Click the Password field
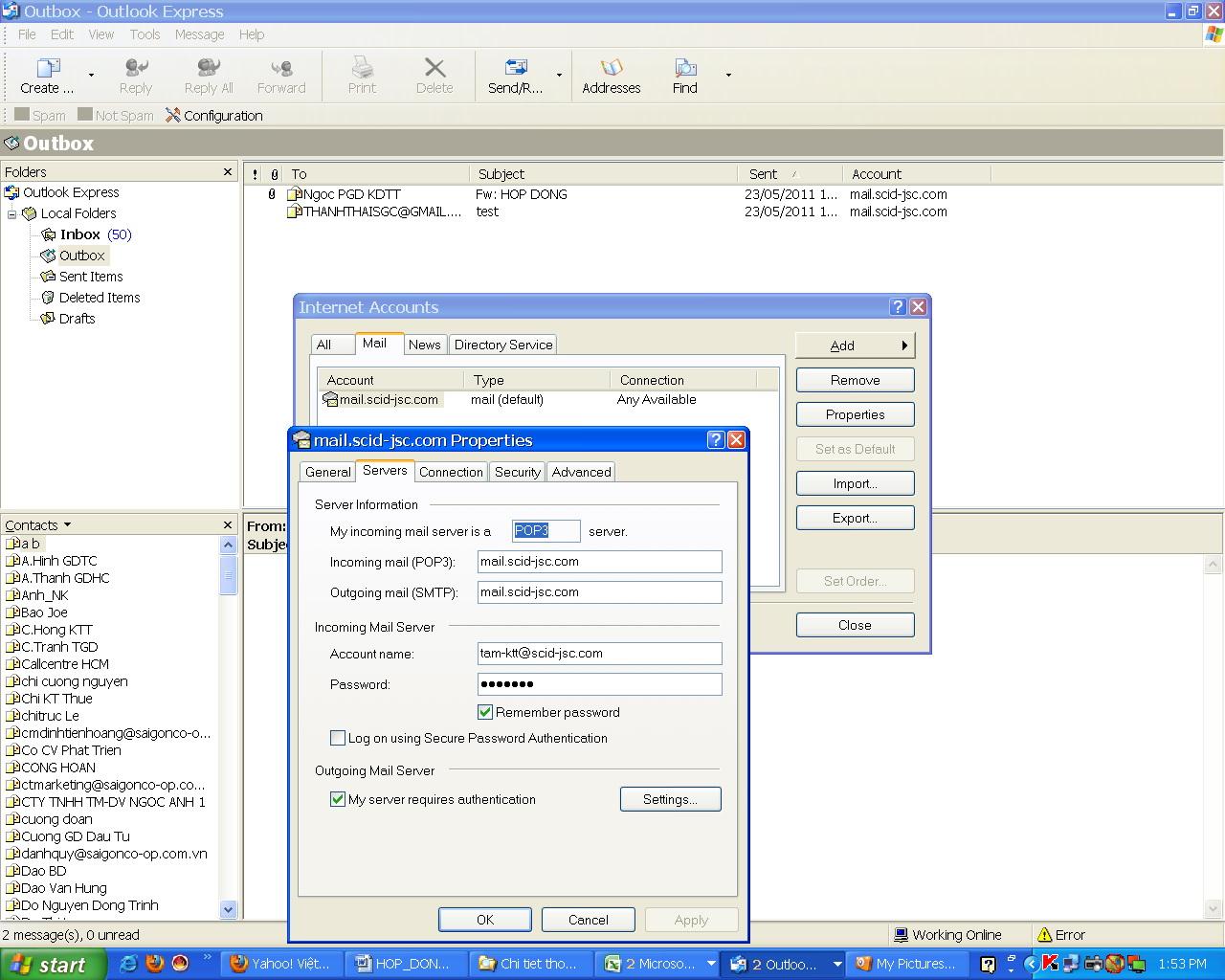The height and width of the screenshot is (980, 1225). coord(599,684)
